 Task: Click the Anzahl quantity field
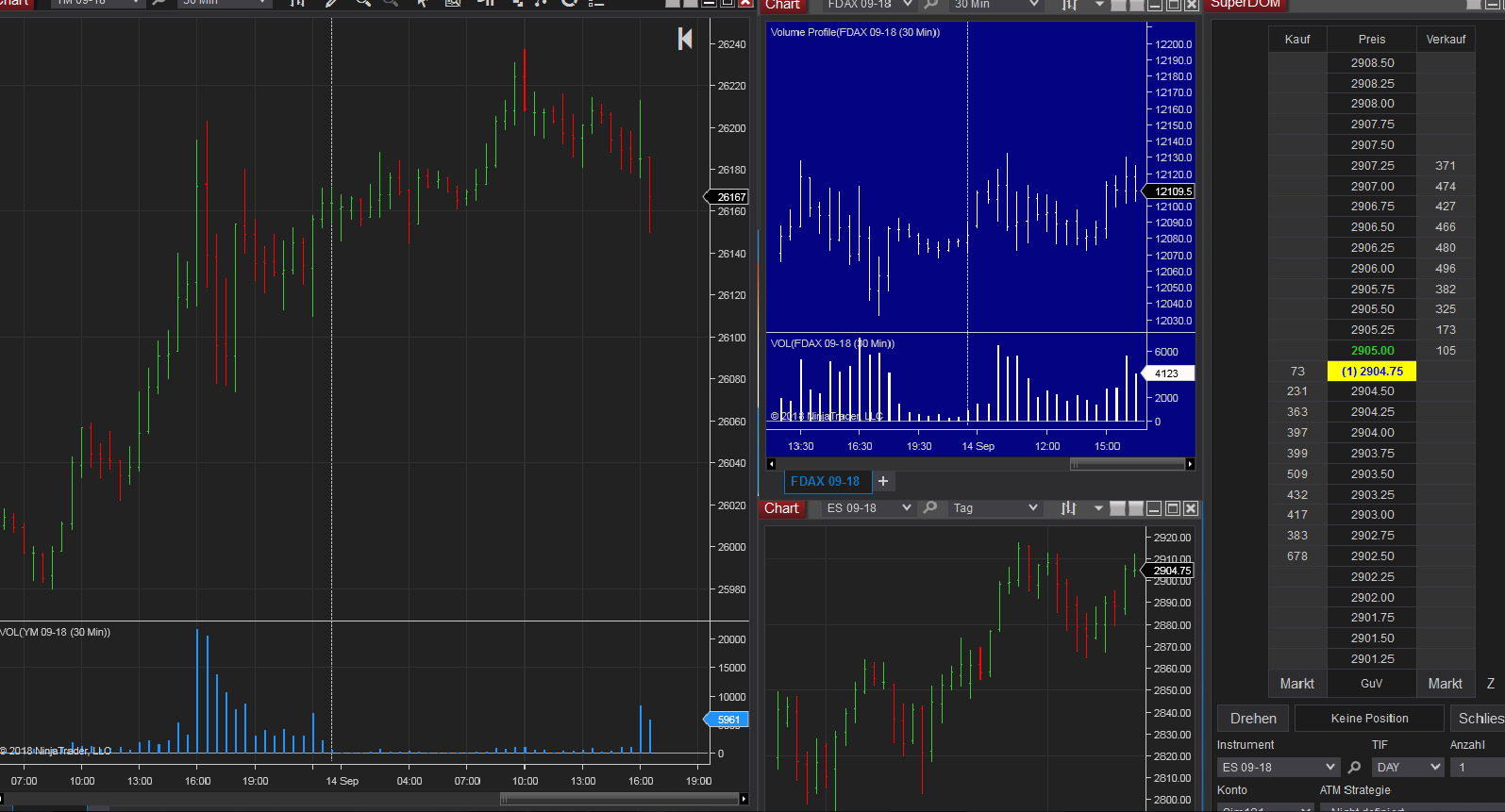(1477, 767)
